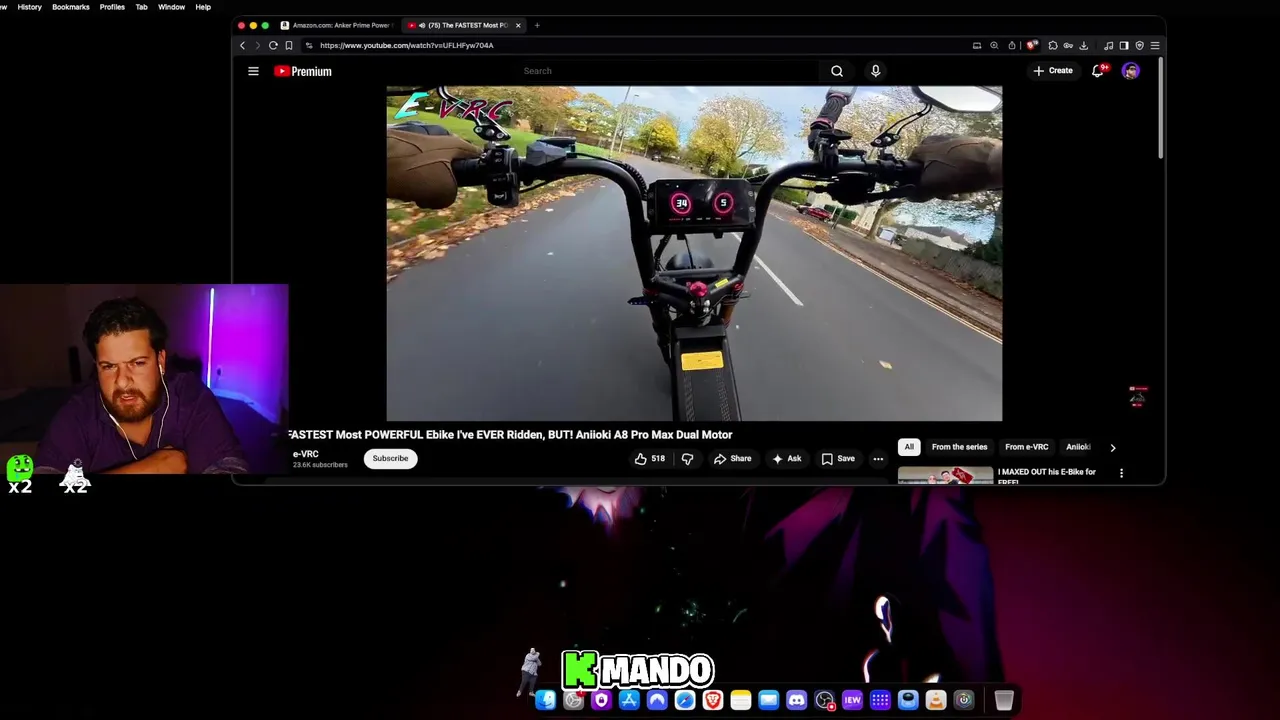
Task: Open the browser downloads icon
Action: [x=1083, y=45]
